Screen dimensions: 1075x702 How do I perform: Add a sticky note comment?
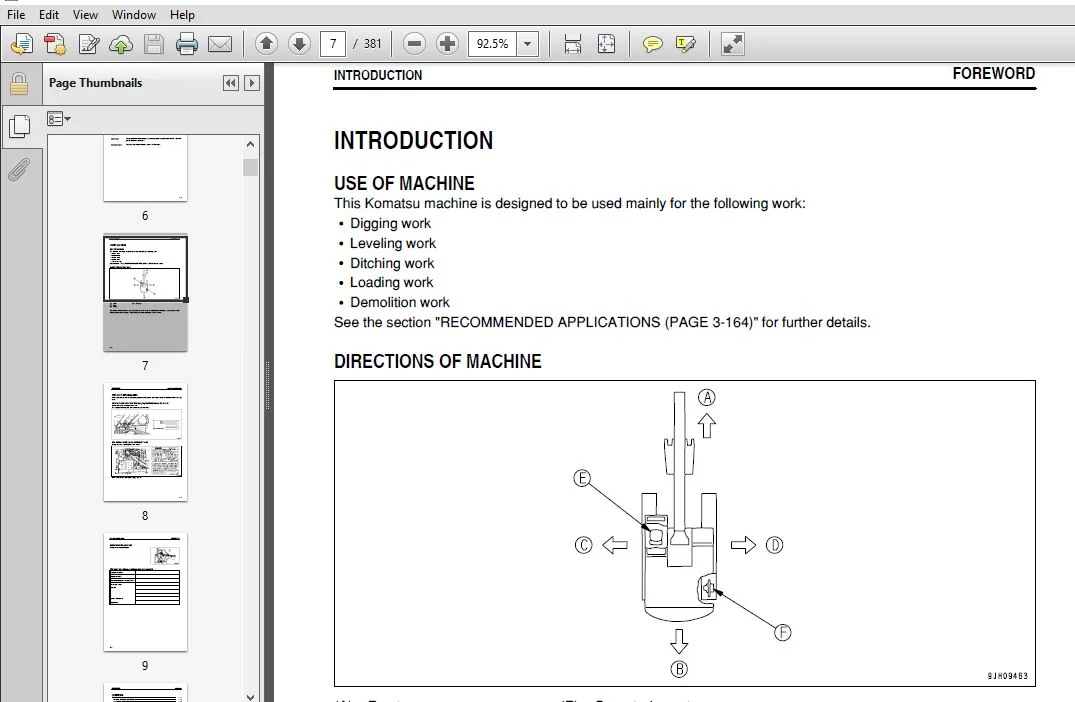(x=652, y=45)
